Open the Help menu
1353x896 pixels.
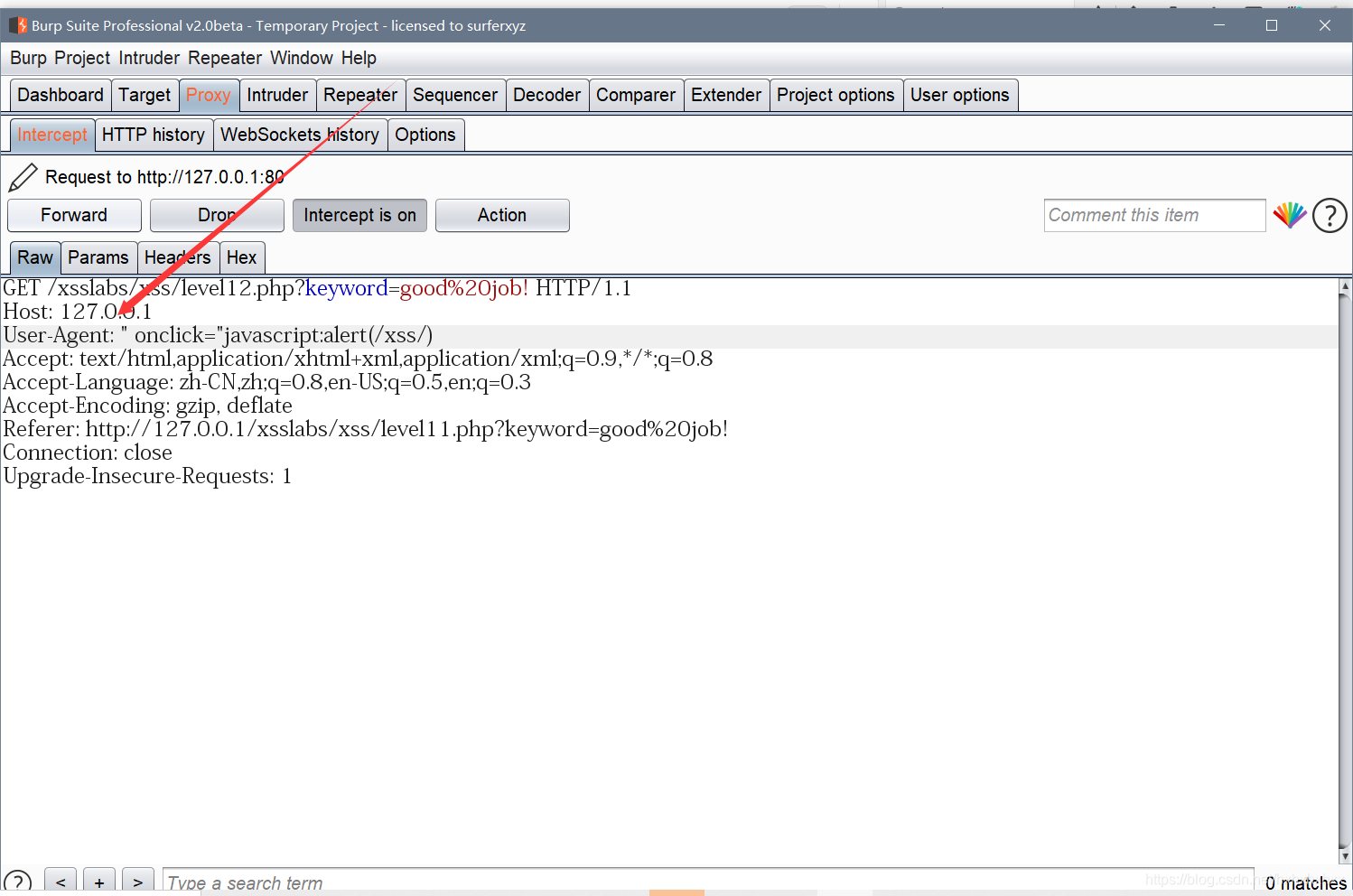click(359, 58)
